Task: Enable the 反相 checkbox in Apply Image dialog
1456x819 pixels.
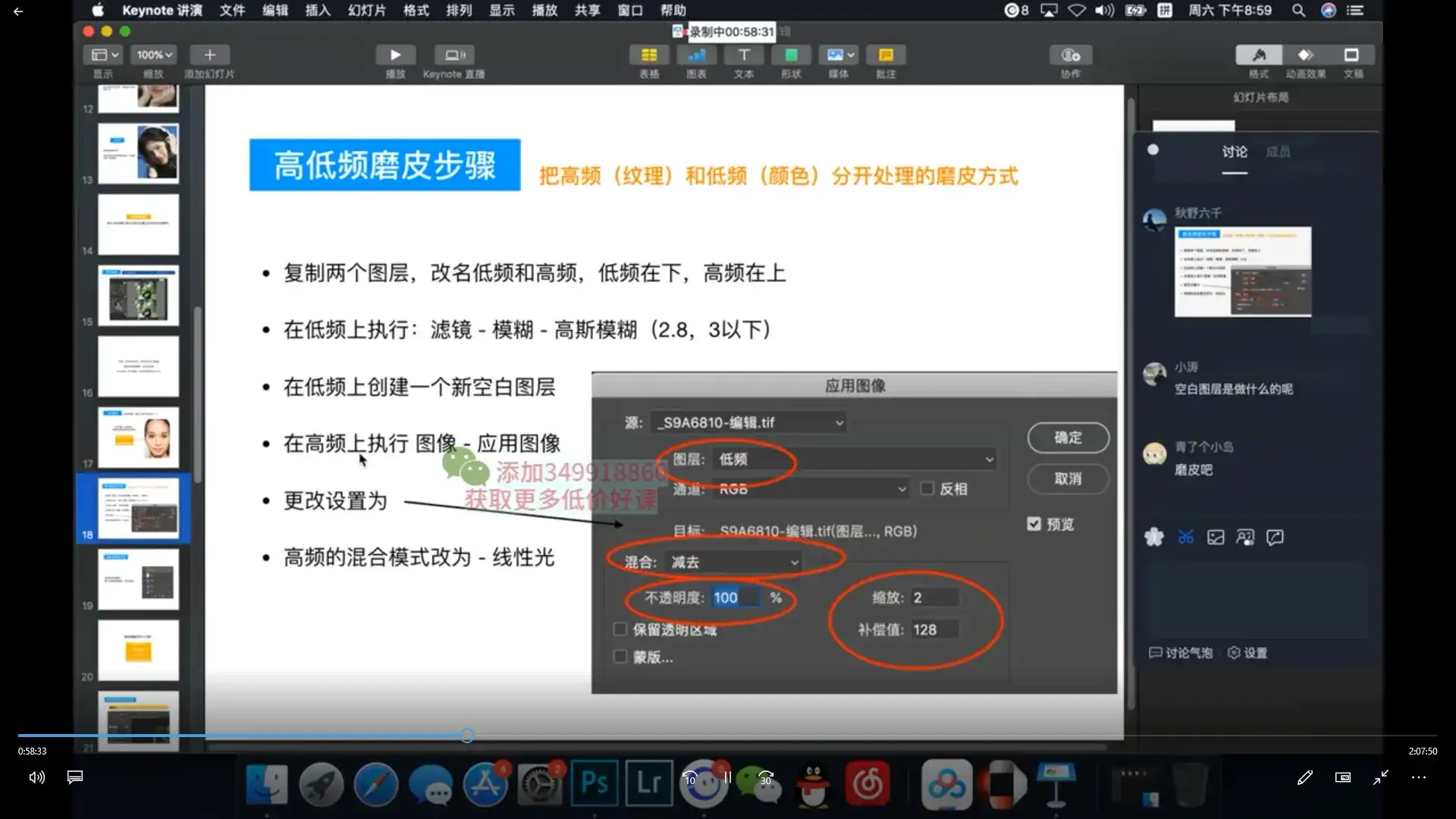Action: pos(926,488)
